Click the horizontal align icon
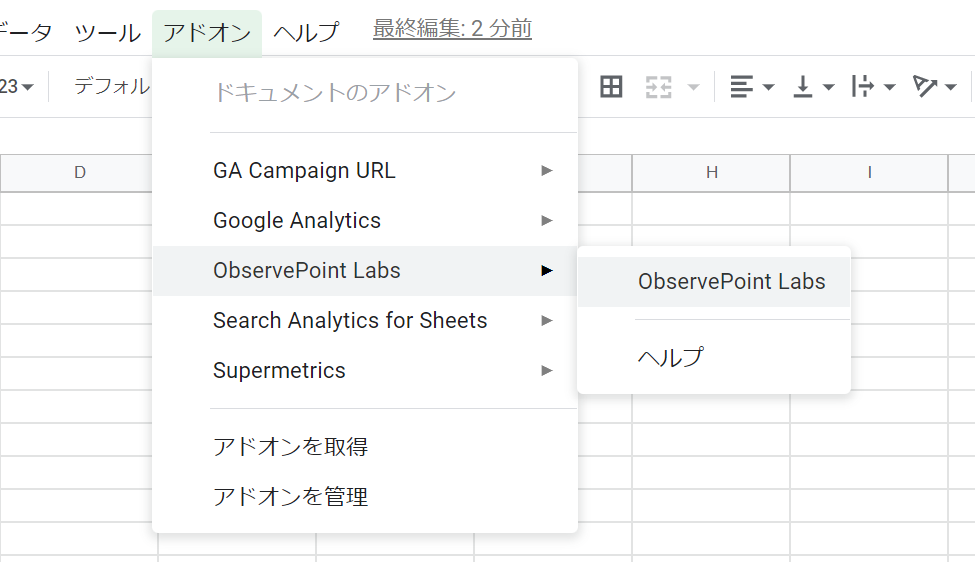This screenshot has height=562, width=975. tap(741, 86)
